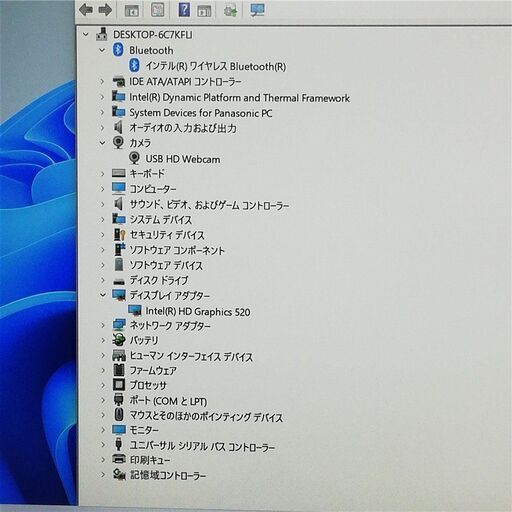Select the Bluetooth category icon
The image size is (512, 512).
pos(118,50)
